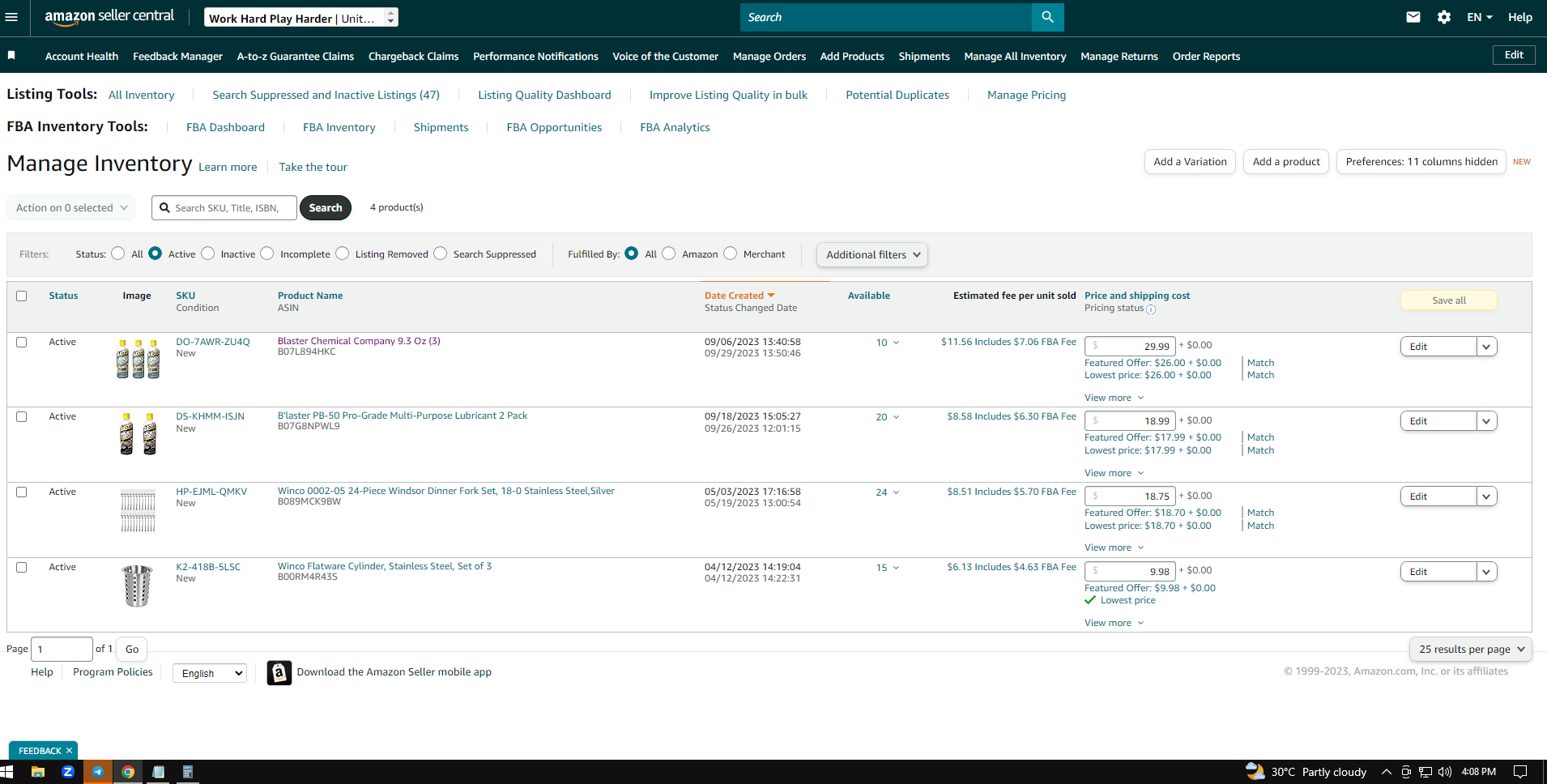Screen dimensions: 1547x784
Task: Click the Add a product button
Action: point(1286,162)
